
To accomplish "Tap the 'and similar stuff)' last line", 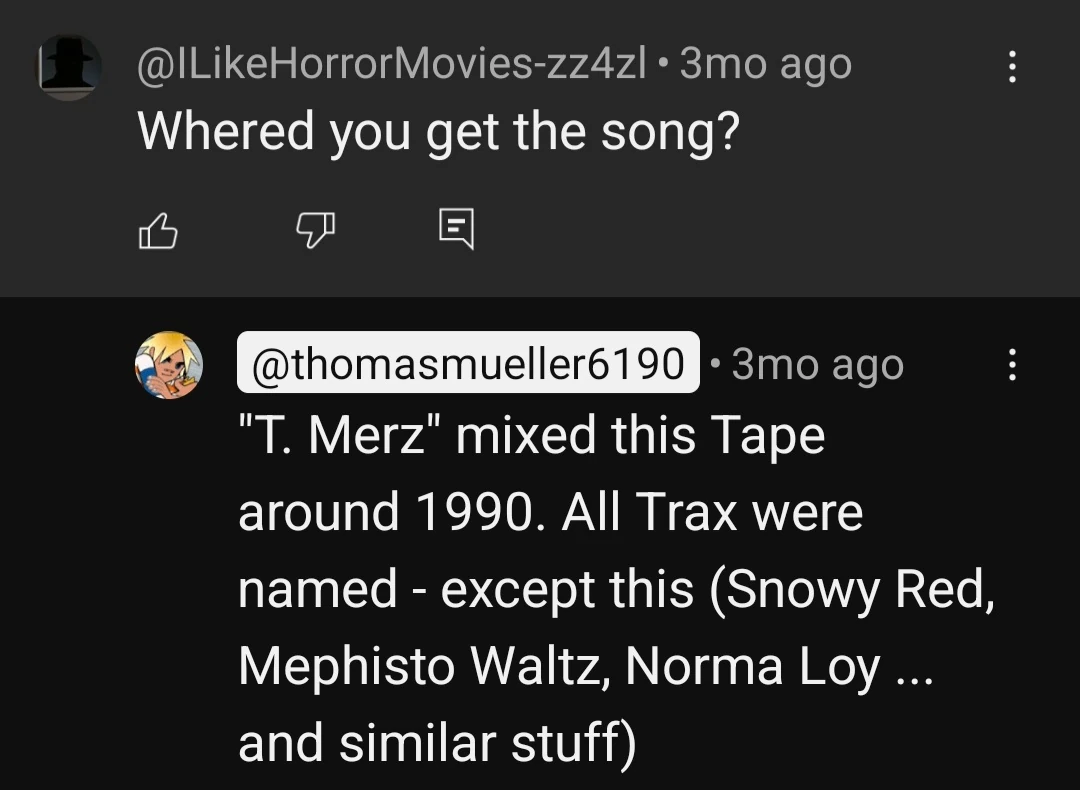I will [437, 743].
